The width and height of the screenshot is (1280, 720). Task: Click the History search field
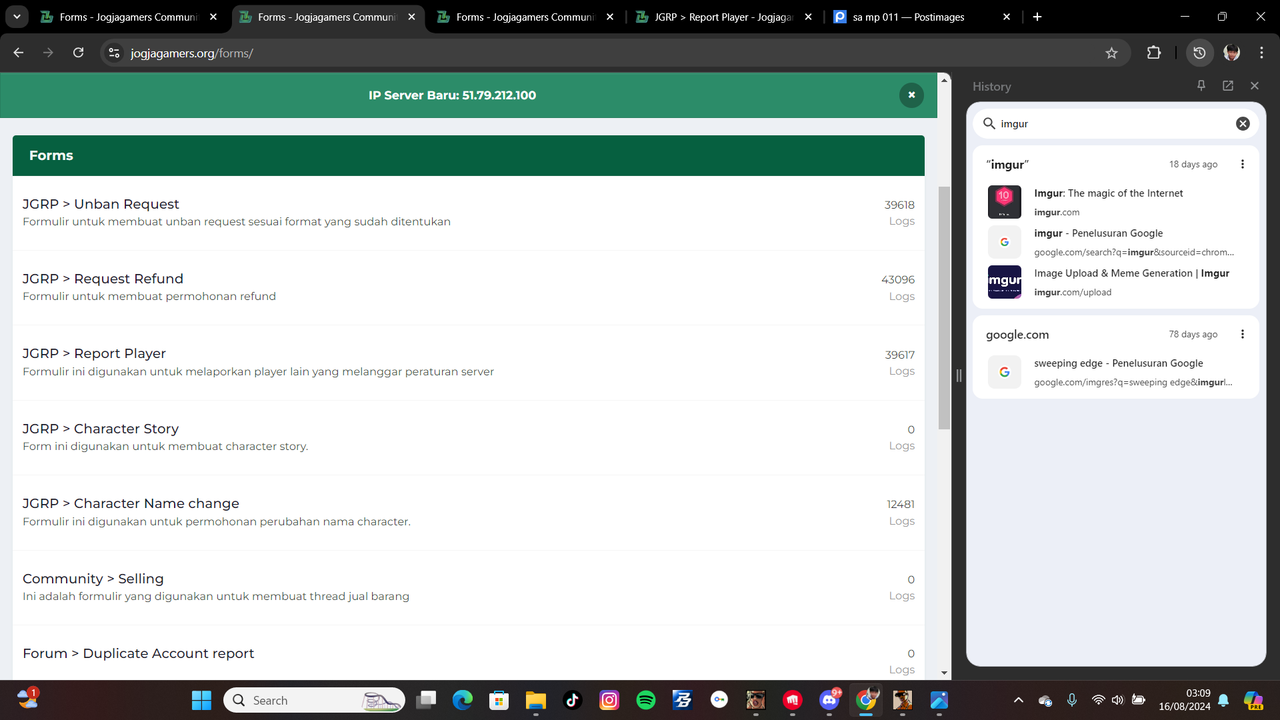pyautogui.click(x=1116, y=124)
